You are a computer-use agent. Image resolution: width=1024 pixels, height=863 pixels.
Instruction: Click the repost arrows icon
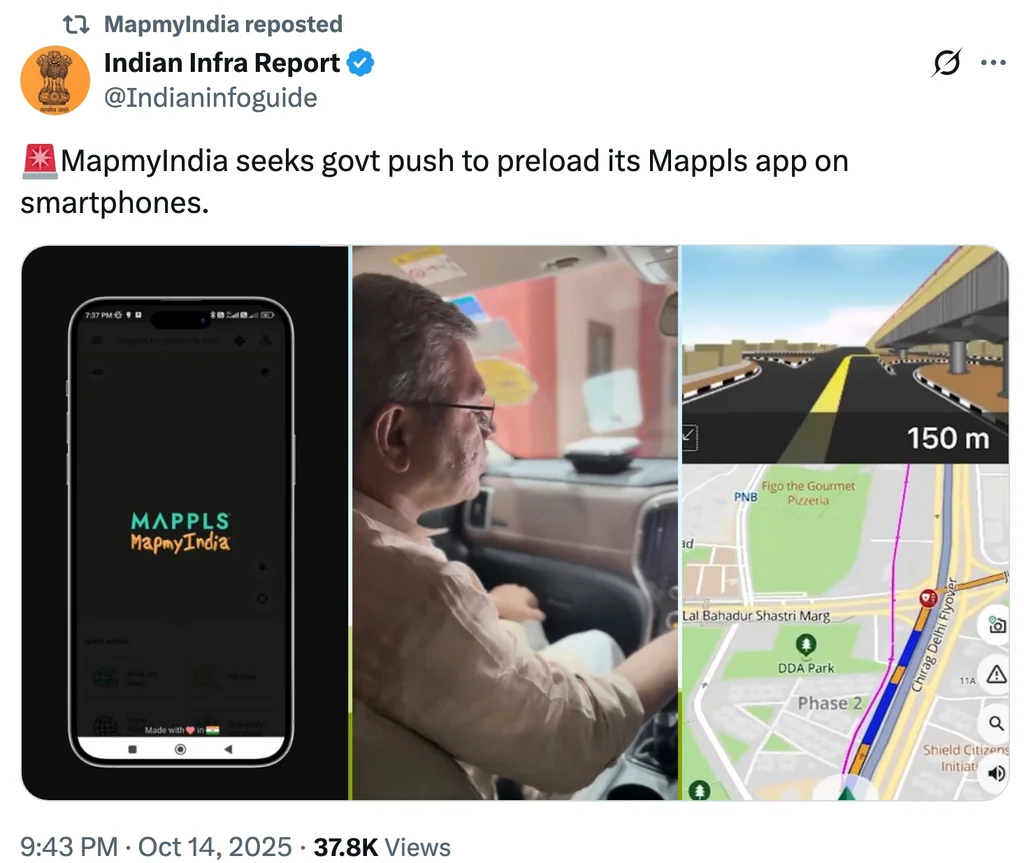76,25
